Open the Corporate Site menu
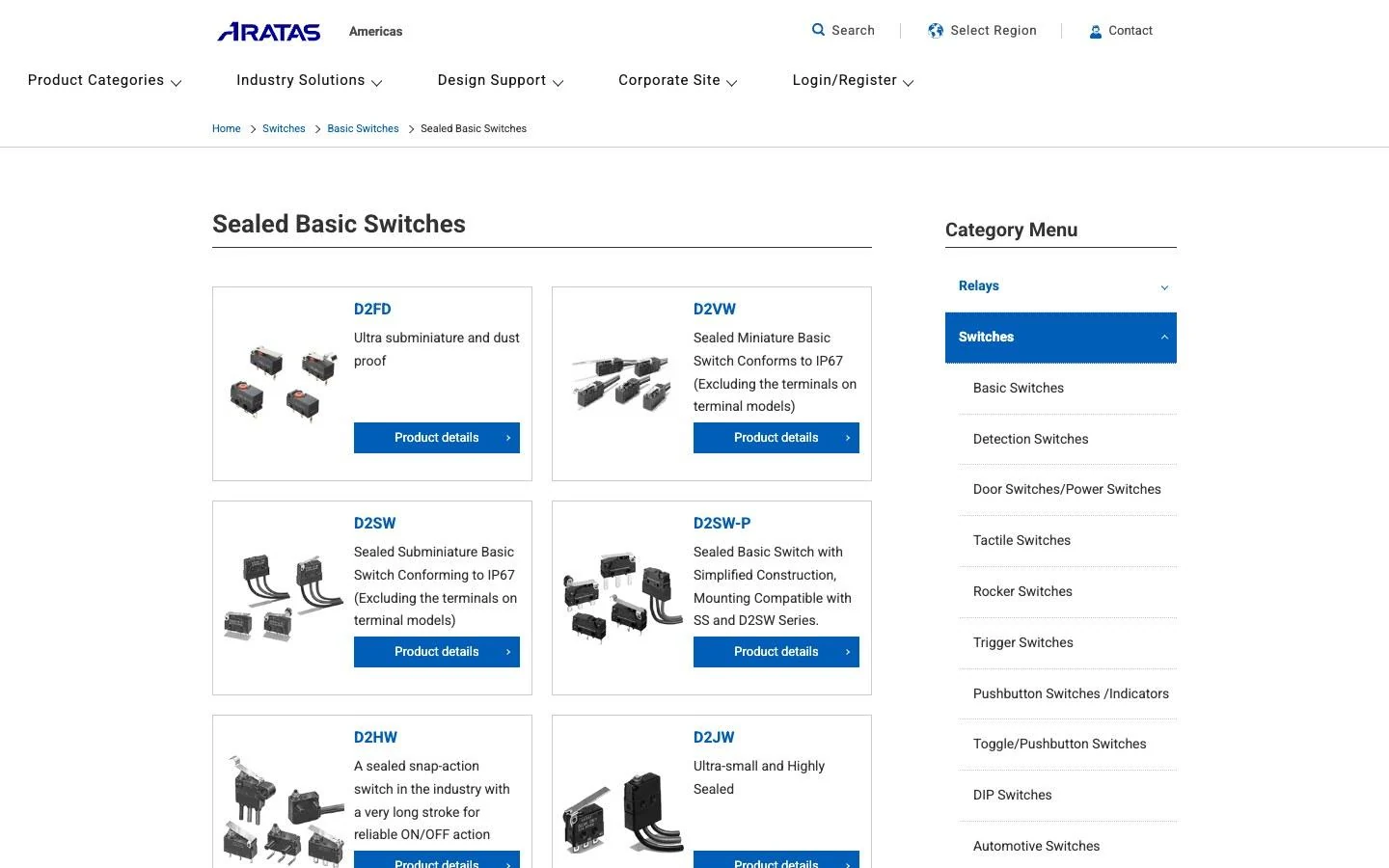Screen dimensions: 1389x868 click(x=677, y=81)
